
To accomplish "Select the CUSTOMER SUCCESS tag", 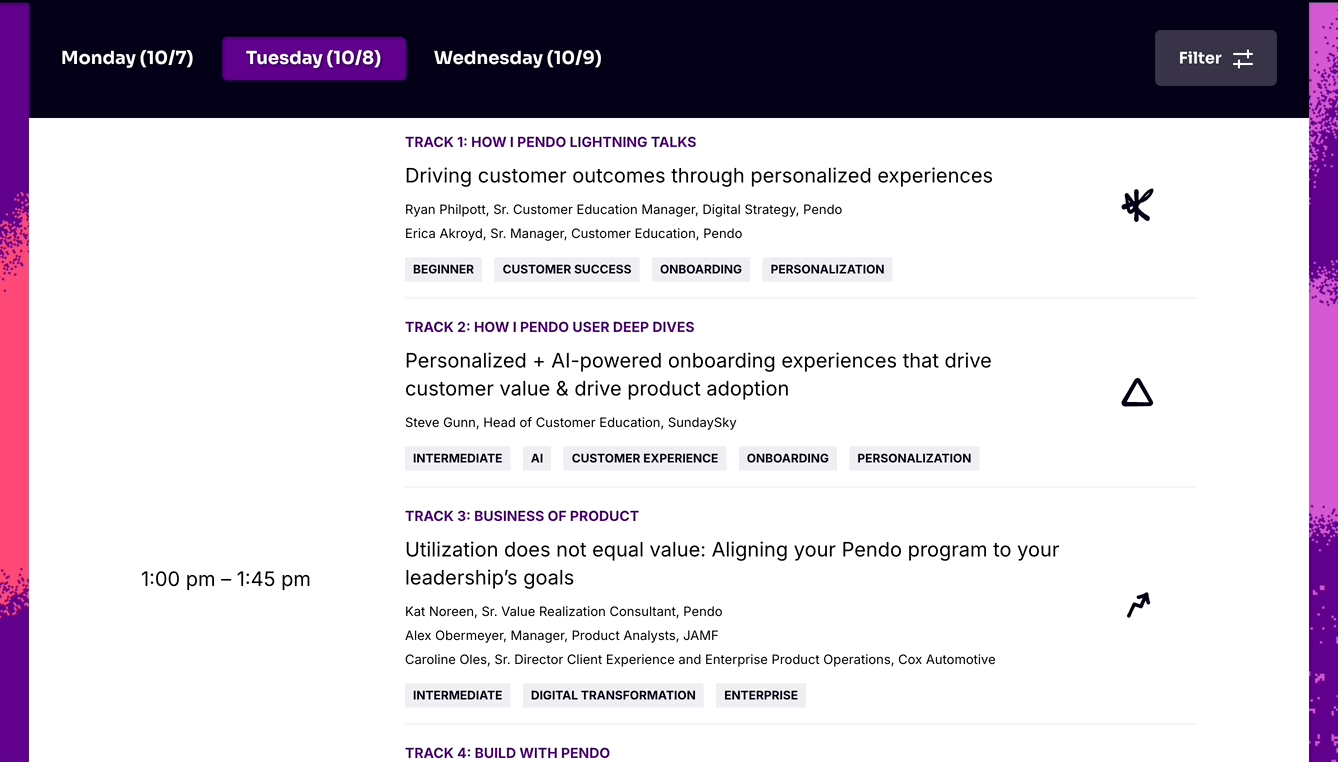I will point(567,269).
